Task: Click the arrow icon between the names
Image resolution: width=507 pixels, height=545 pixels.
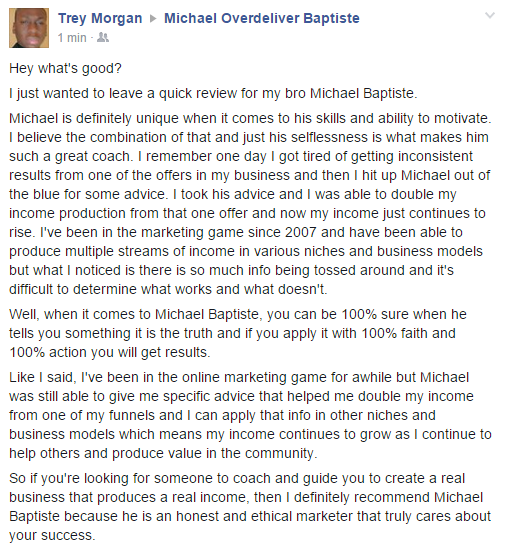Action: [153, 19]
